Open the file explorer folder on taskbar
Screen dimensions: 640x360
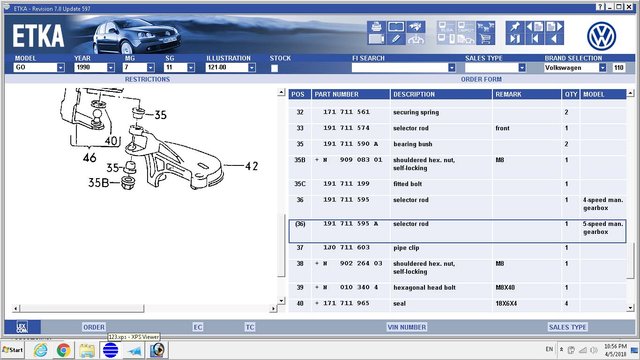click(x=87, y=350)
